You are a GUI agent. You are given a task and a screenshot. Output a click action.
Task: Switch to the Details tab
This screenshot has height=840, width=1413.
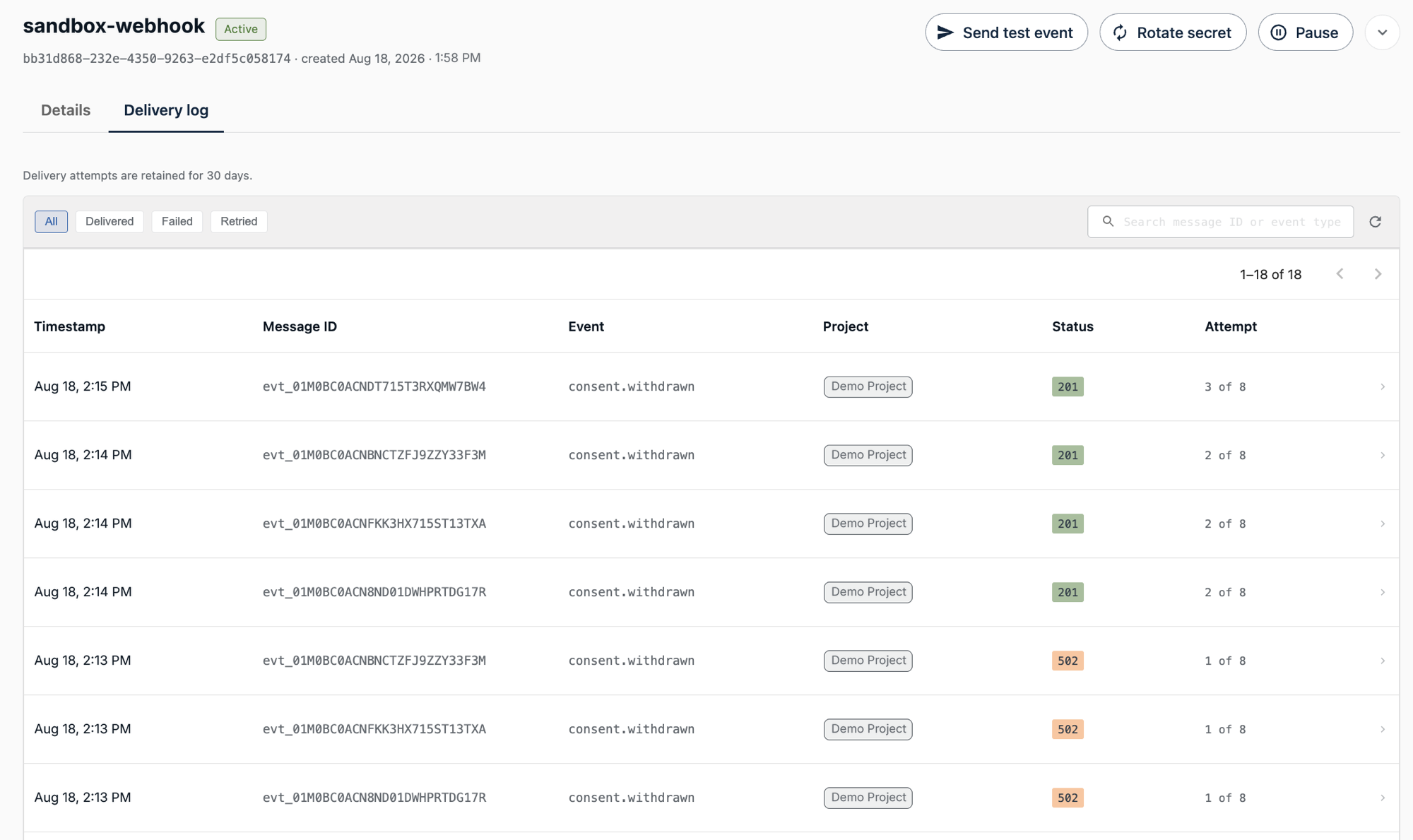click(x=66, y=110)
